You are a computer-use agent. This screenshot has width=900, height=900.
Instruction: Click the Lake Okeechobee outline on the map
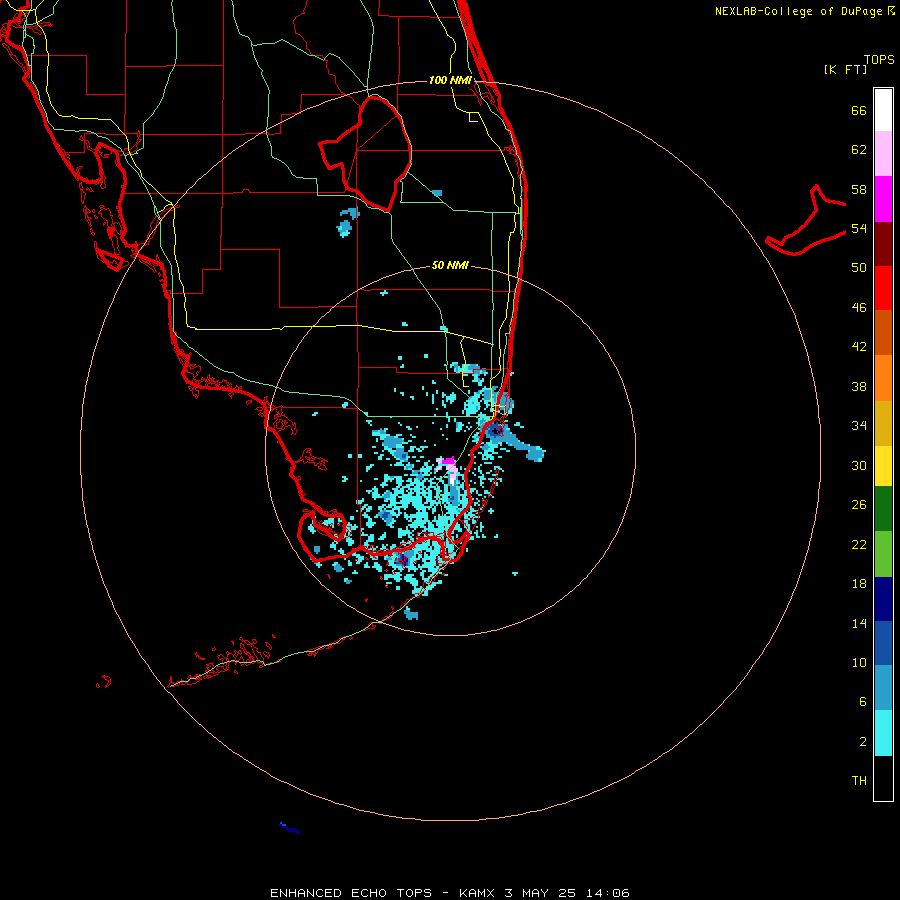[366, 154]
